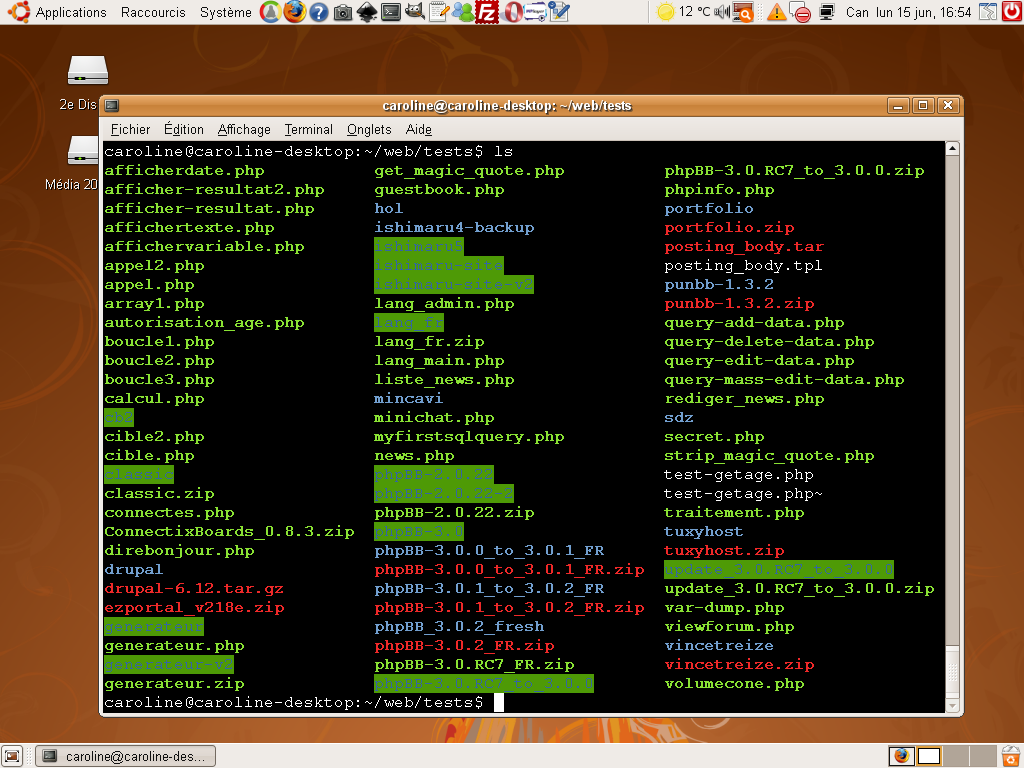Launch the Opera browser
The width and height of the screenshot is (1024, 768).
coord(513,12)
